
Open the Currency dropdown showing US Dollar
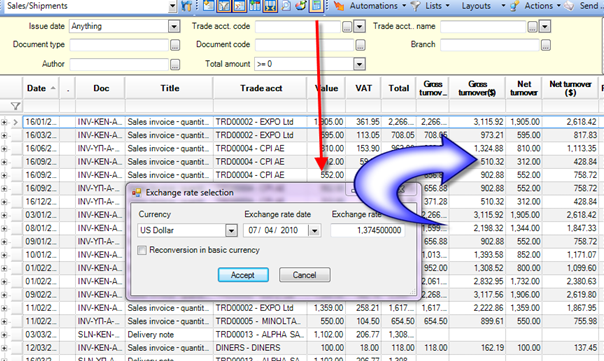[231, 230]
